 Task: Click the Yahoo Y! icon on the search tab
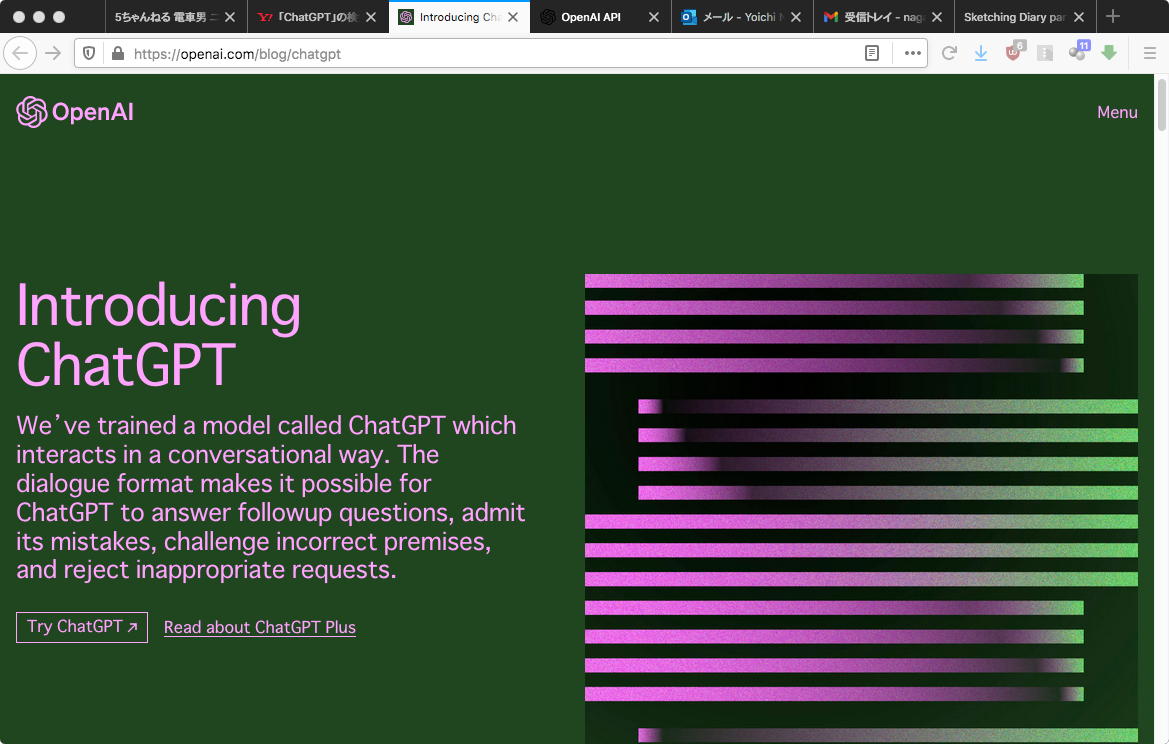pyautogui.click(x=265, y=17)
